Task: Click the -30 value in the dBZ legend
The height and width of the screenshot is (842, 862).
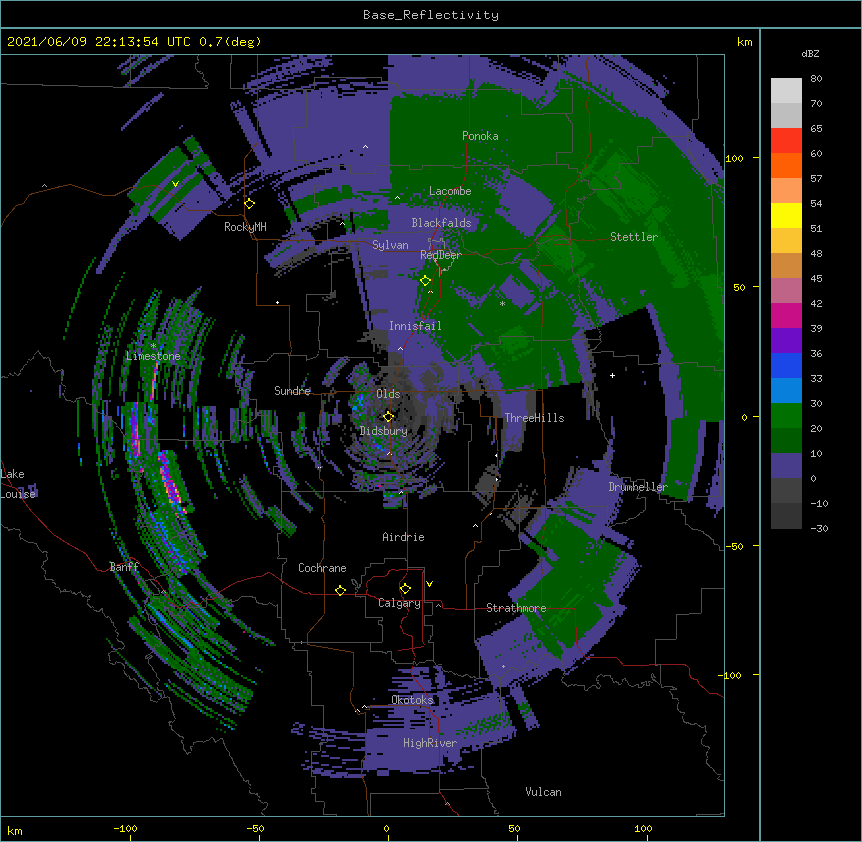Action: (819, 528)
